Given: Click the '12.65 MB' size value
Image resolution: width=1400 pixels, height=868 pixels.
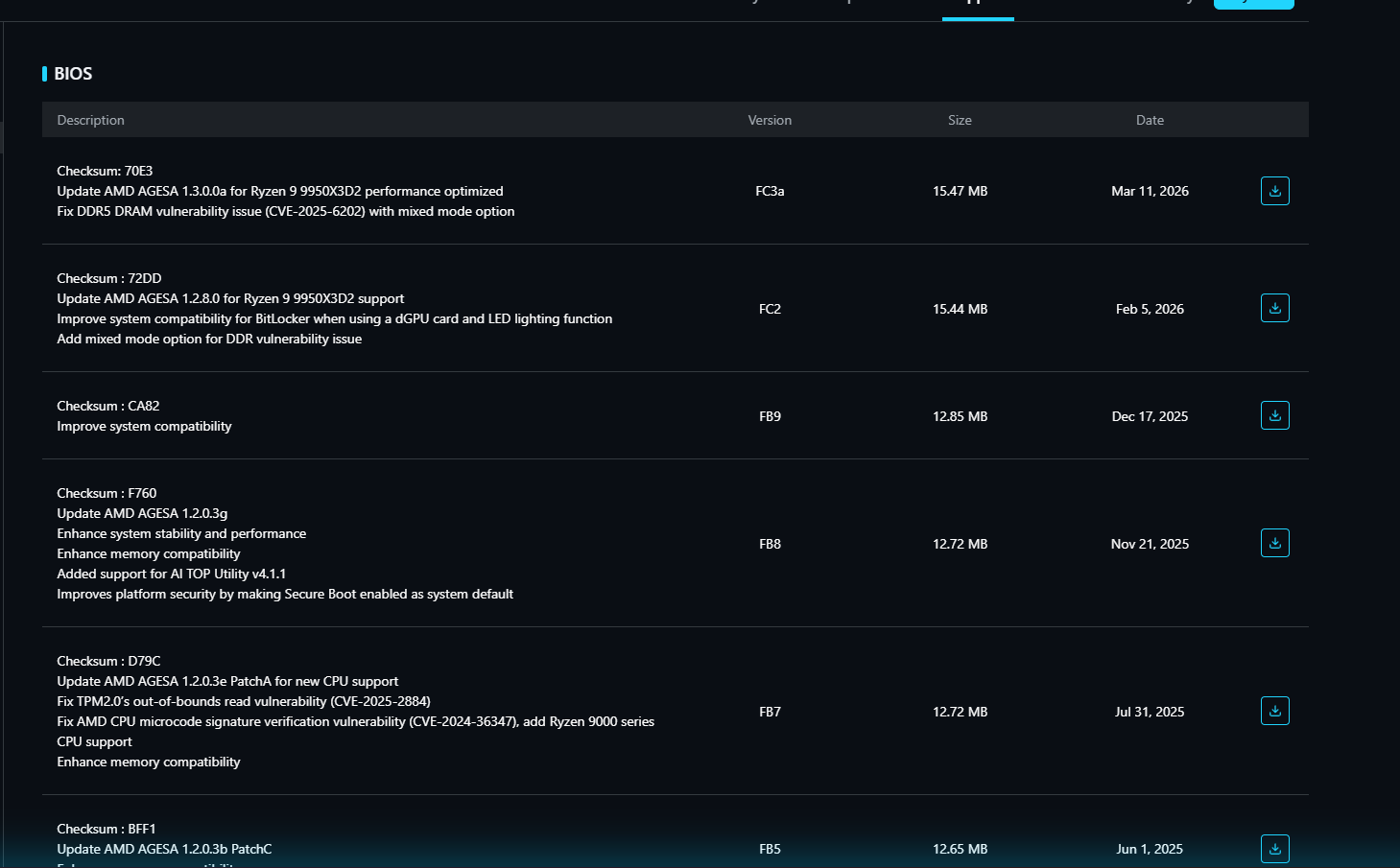Looking at the screenshot, I should tap(960, 849).
